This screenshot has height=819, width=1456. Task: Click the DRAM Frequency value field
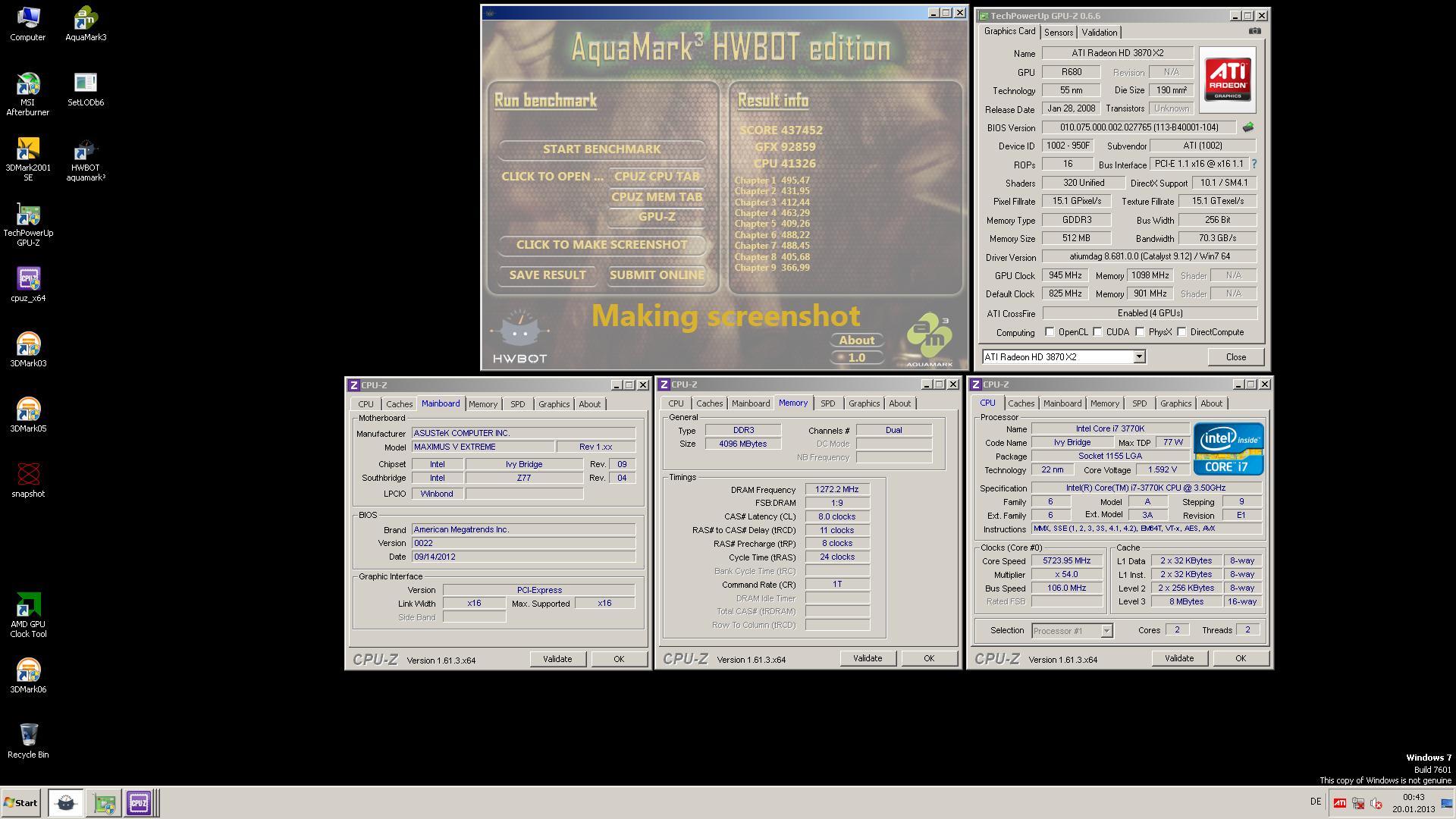point(836,490)
